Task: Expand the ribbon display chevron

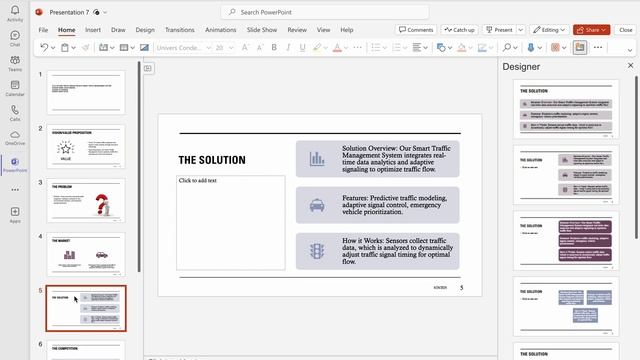Action: point(630,50)
